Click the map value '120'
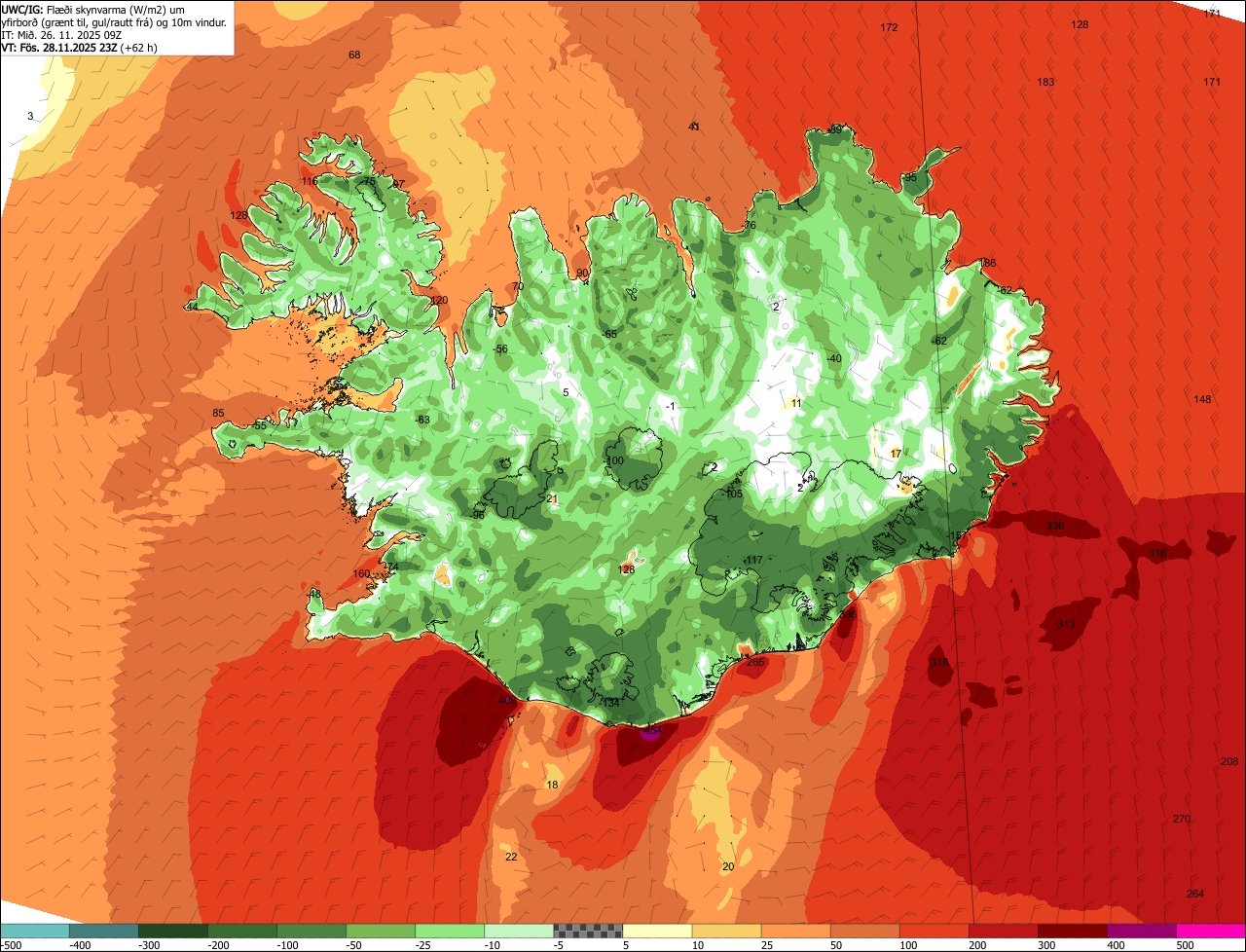 (x=440, y=300)
